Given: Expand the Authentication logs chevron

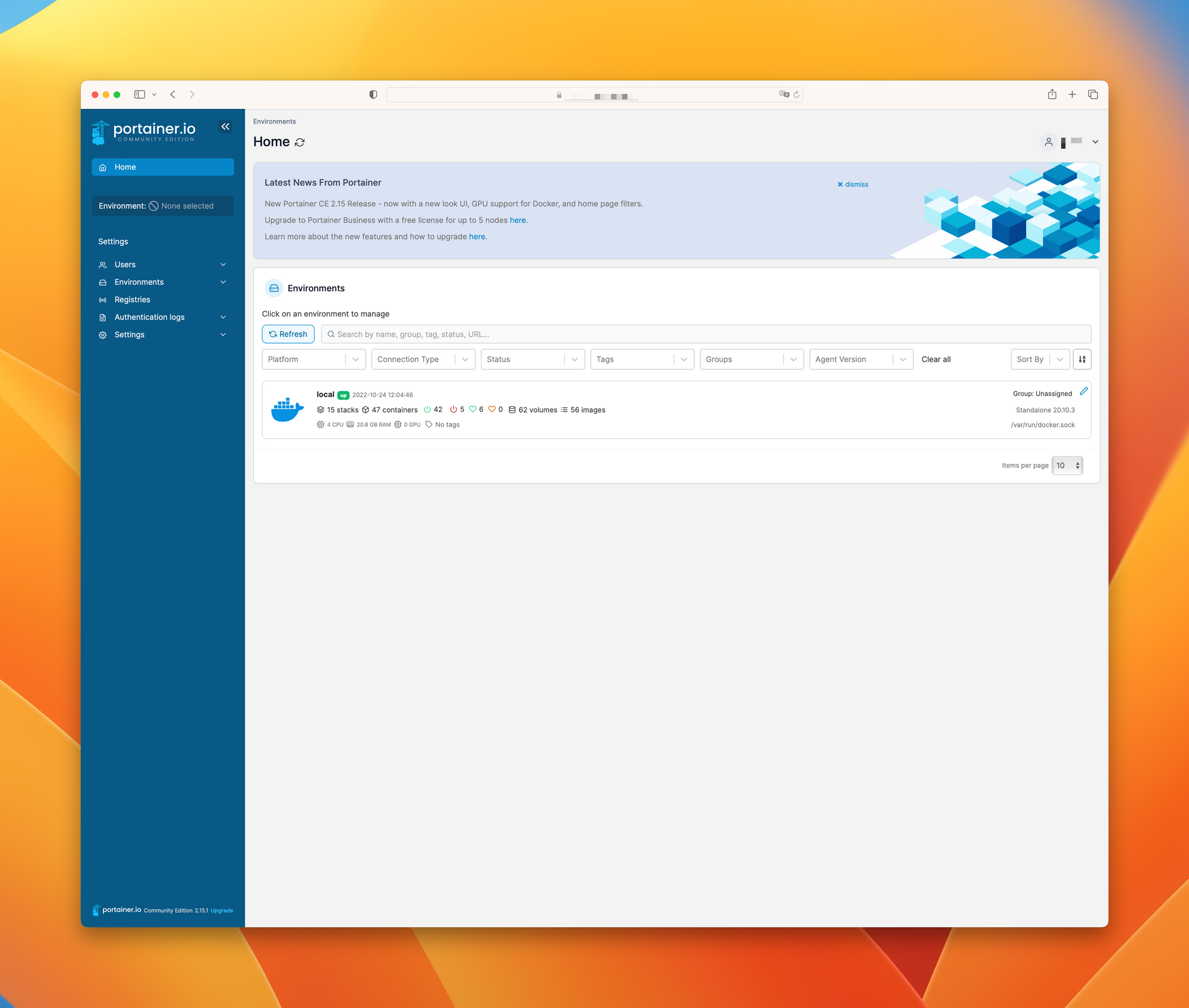Looking at the screenshot, I should 223,317.
